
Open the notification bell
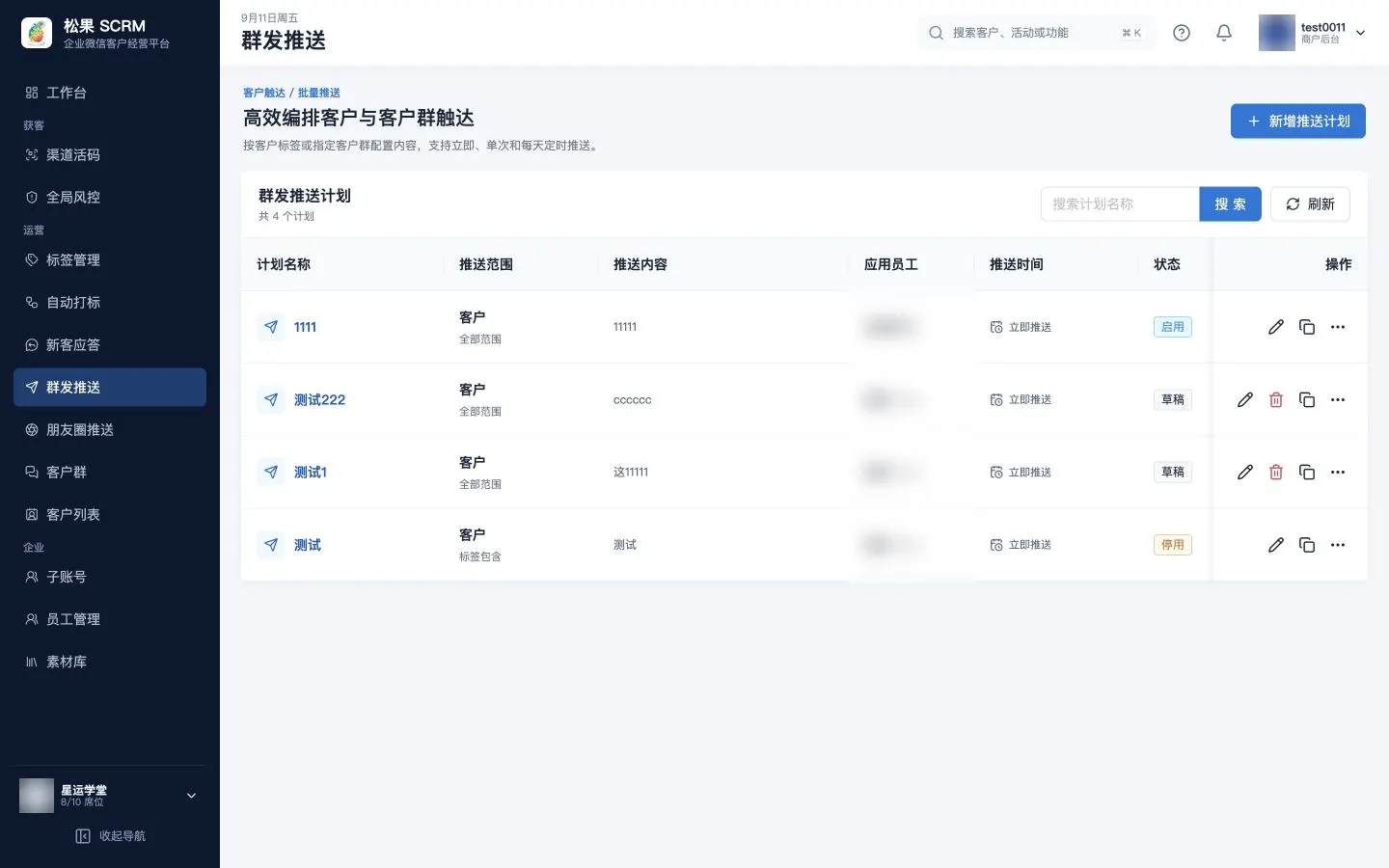[1223, 33]
